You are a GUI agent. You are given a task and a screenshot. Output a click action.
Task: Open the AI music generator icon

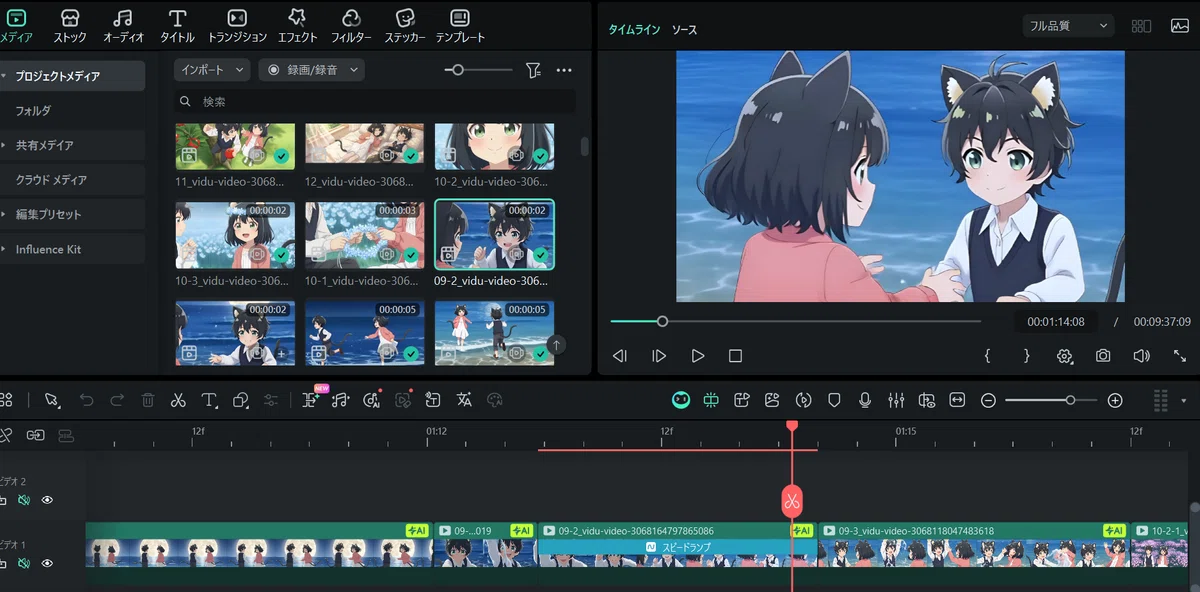tap(340, 400)
